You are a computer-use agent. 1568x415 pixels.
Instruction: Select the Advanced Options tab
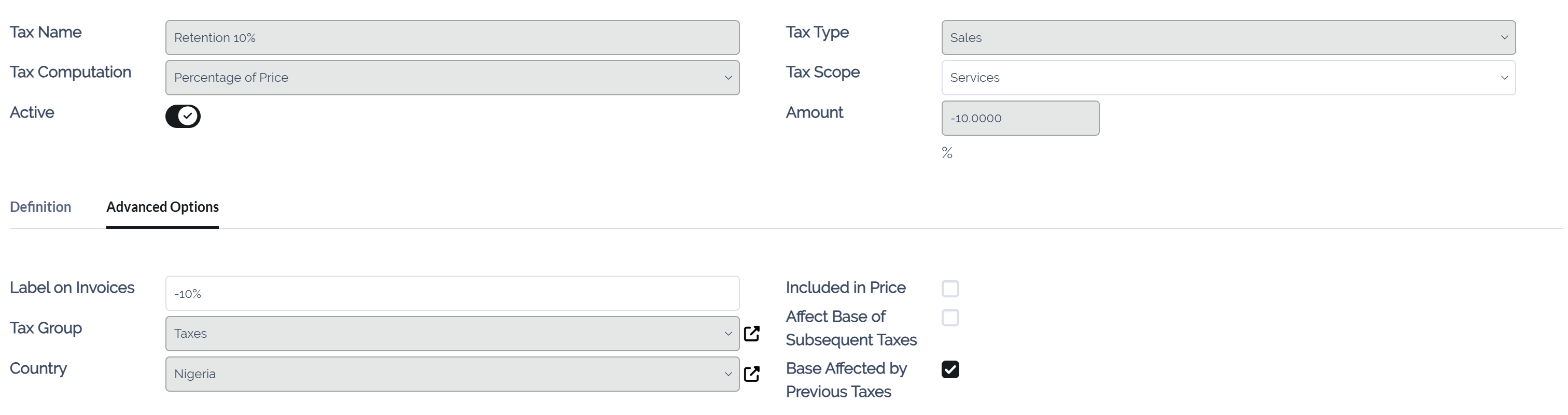coord(162,207)
